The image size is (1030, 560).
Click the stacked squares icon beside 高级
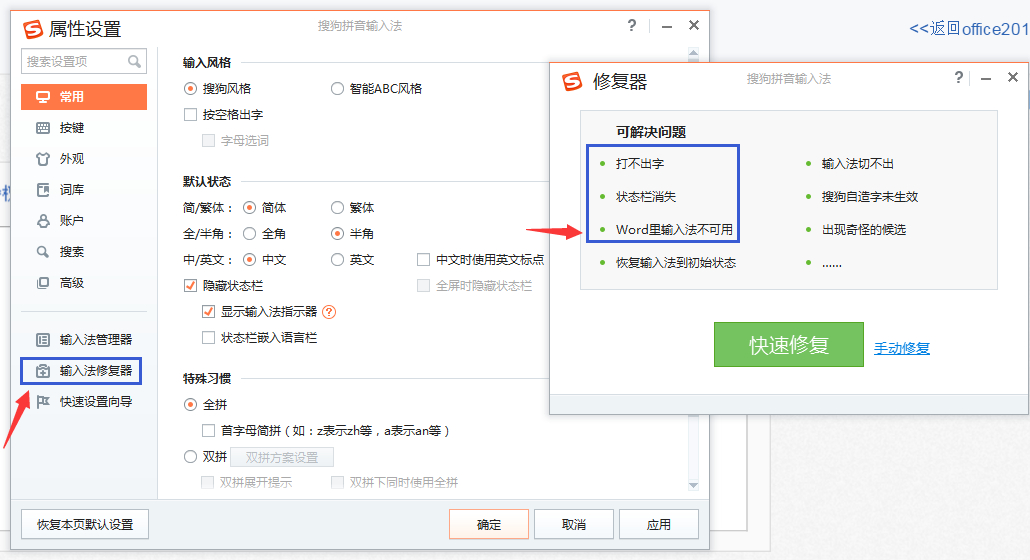43,283
